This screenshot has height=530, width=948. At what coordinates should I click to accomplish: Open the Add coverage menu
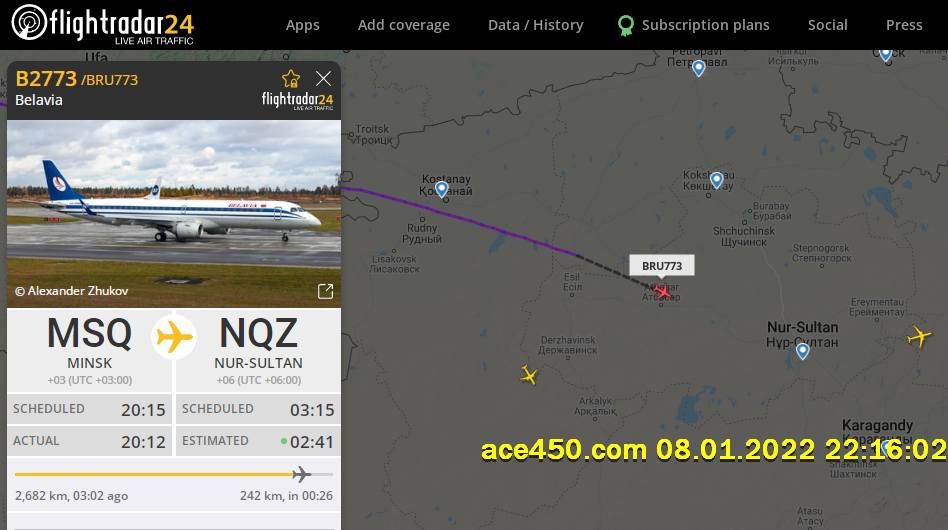pyautogui.click(x=404, y=25)
